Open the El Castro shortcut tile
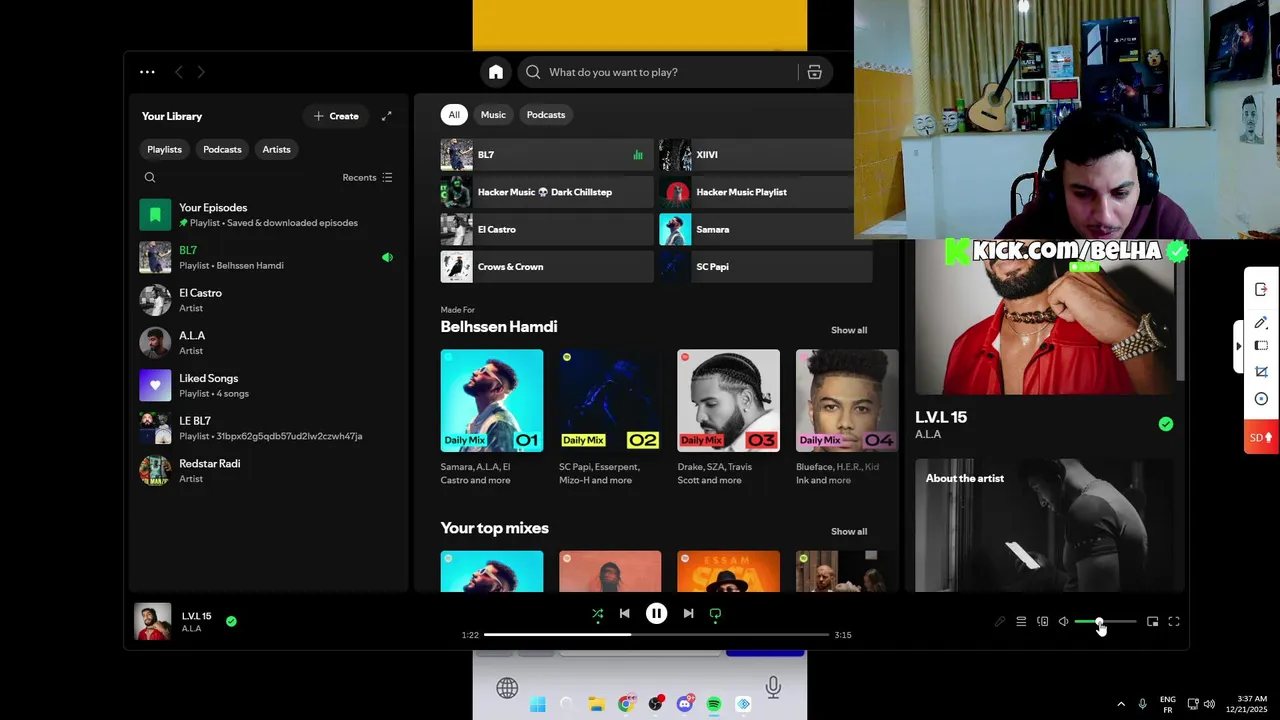The height and width of the screenshot is (720, 1280). click(x=547, y=229)
